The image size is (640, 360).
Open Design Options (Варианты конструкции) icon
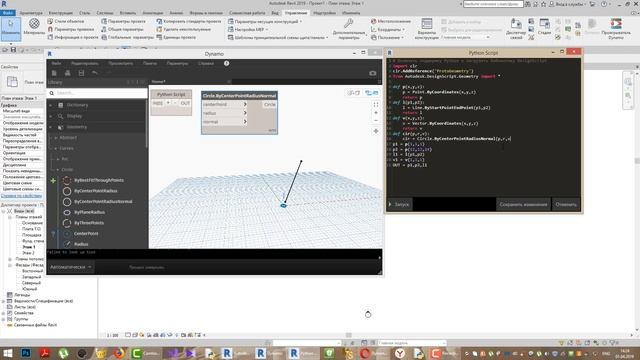[x=427, y=24]
